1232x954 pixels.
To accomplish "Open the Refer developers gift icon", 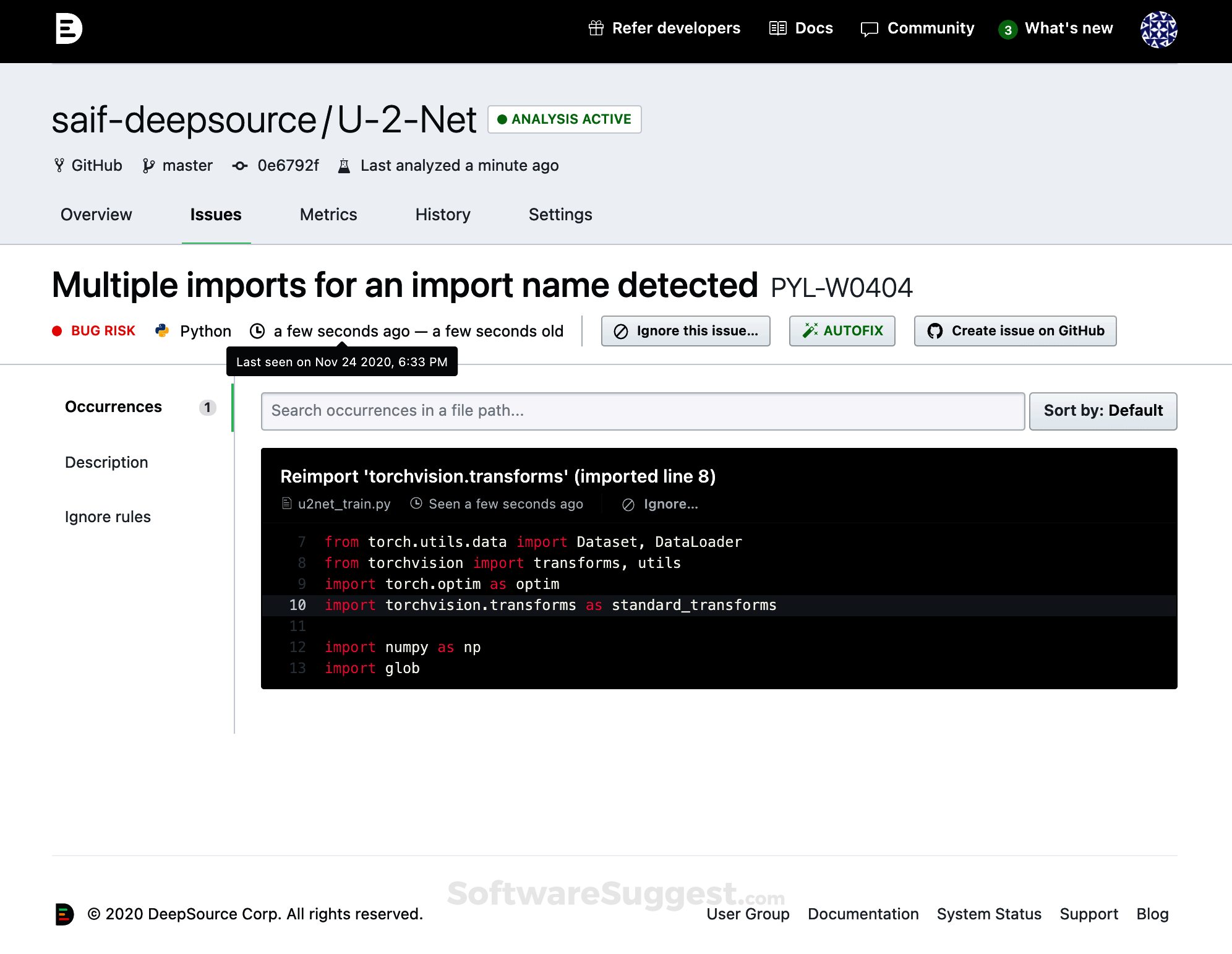I will (x=596, y=28).
